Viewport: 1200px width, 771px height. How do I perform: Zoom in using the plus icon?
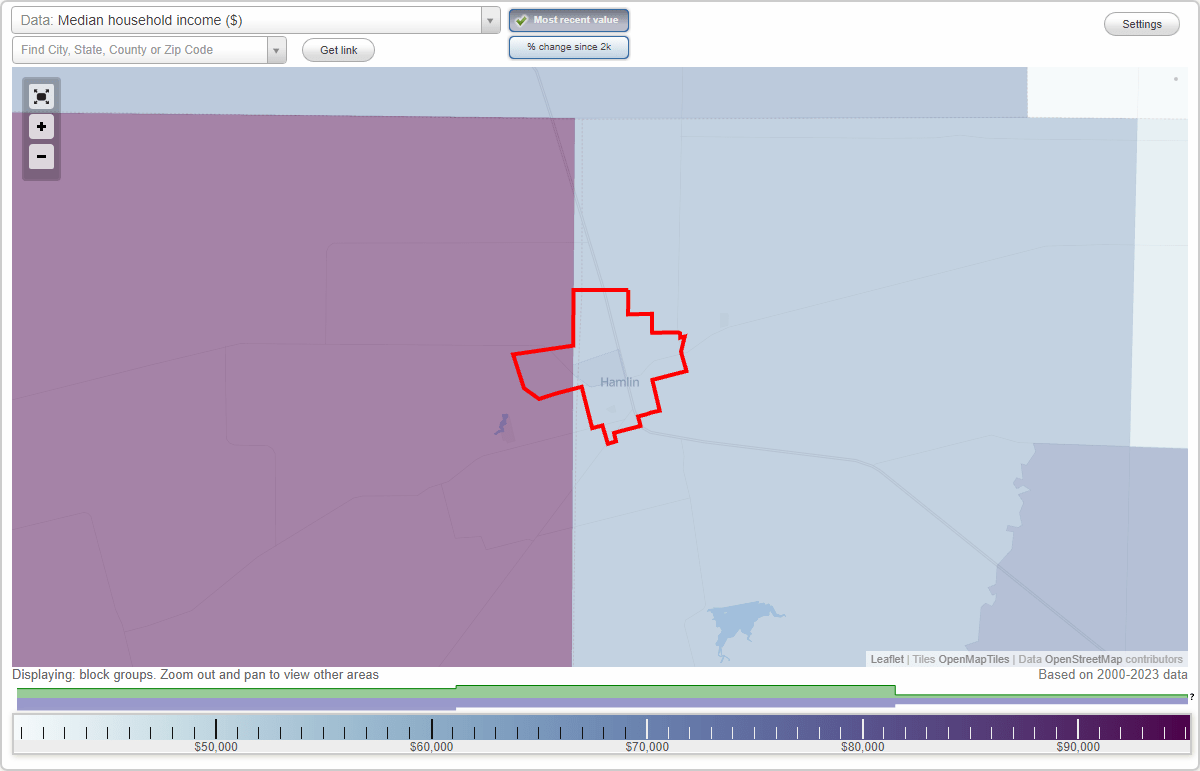[41, 127]
